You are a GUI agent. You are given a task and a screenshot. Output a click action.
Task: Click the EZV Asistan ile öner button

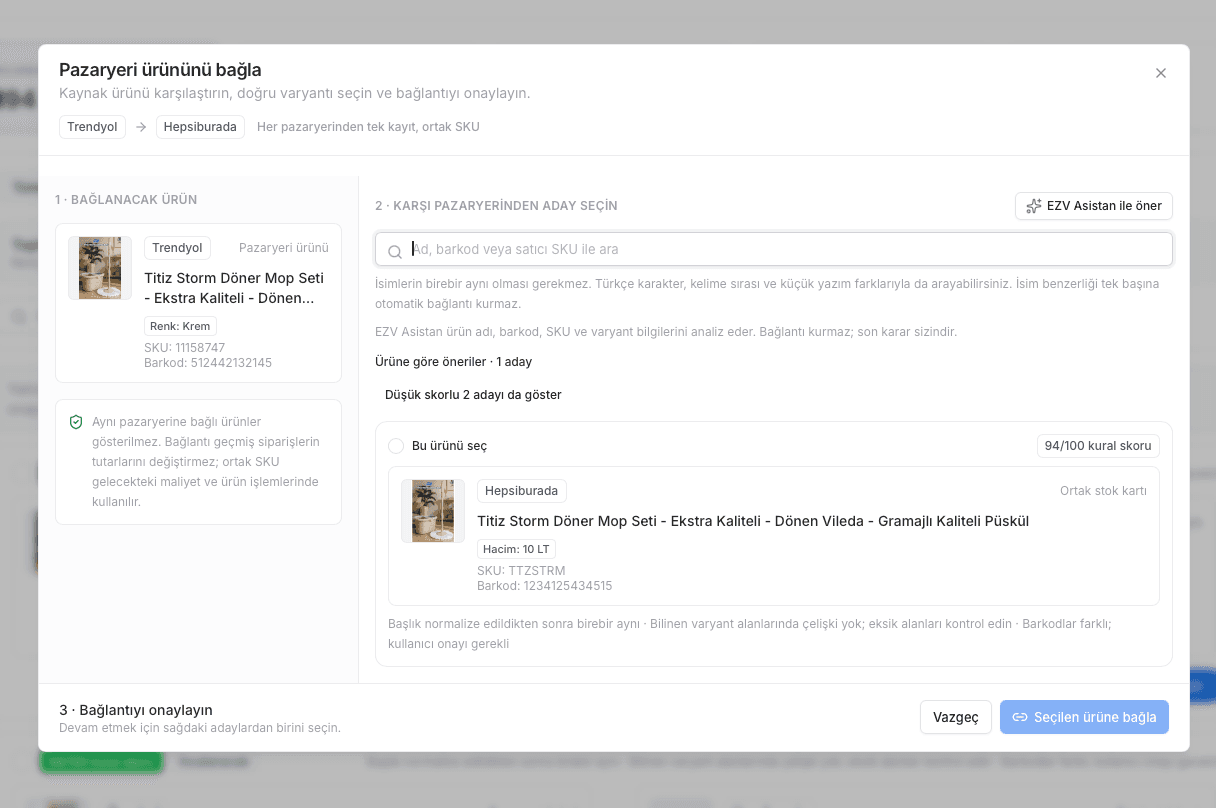[1094, 206]
